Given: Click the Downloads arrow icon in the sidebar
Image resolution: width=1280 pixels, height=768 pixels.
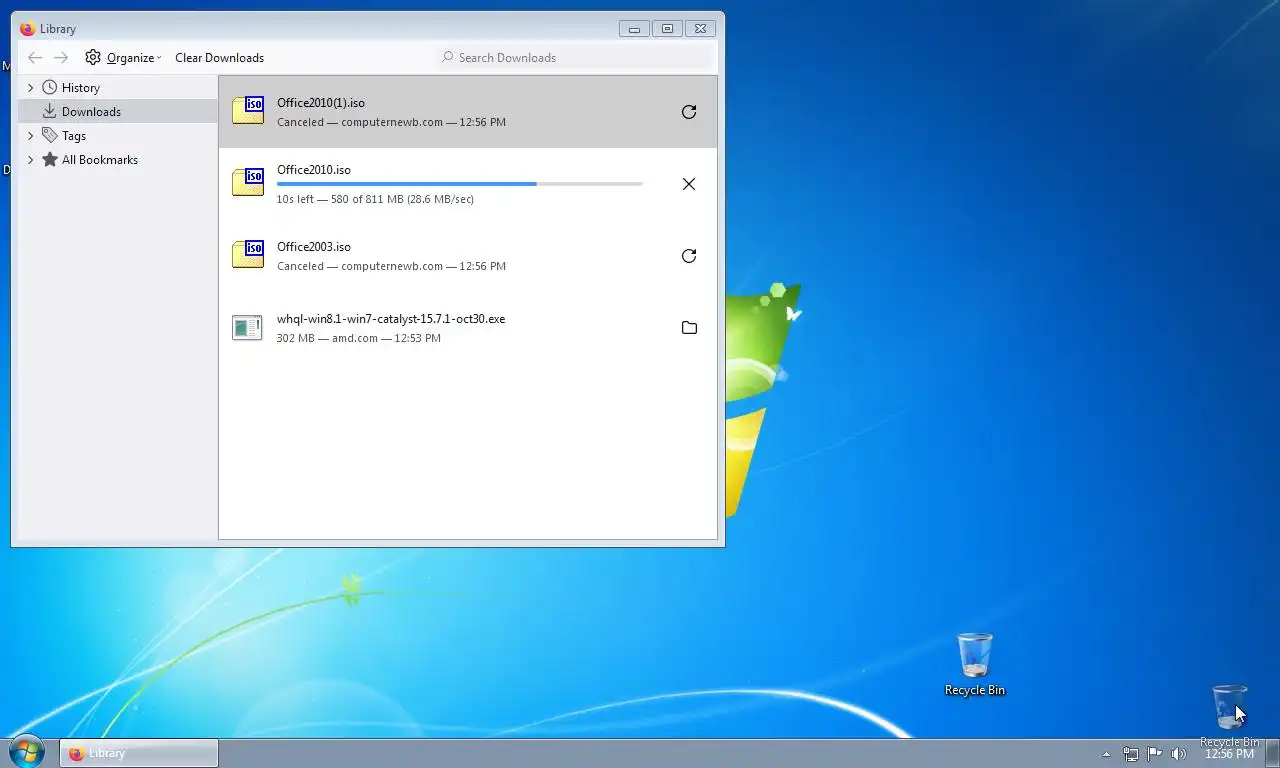Looking at the screenshot, I should pyautogui.click(x=50, y=111).
